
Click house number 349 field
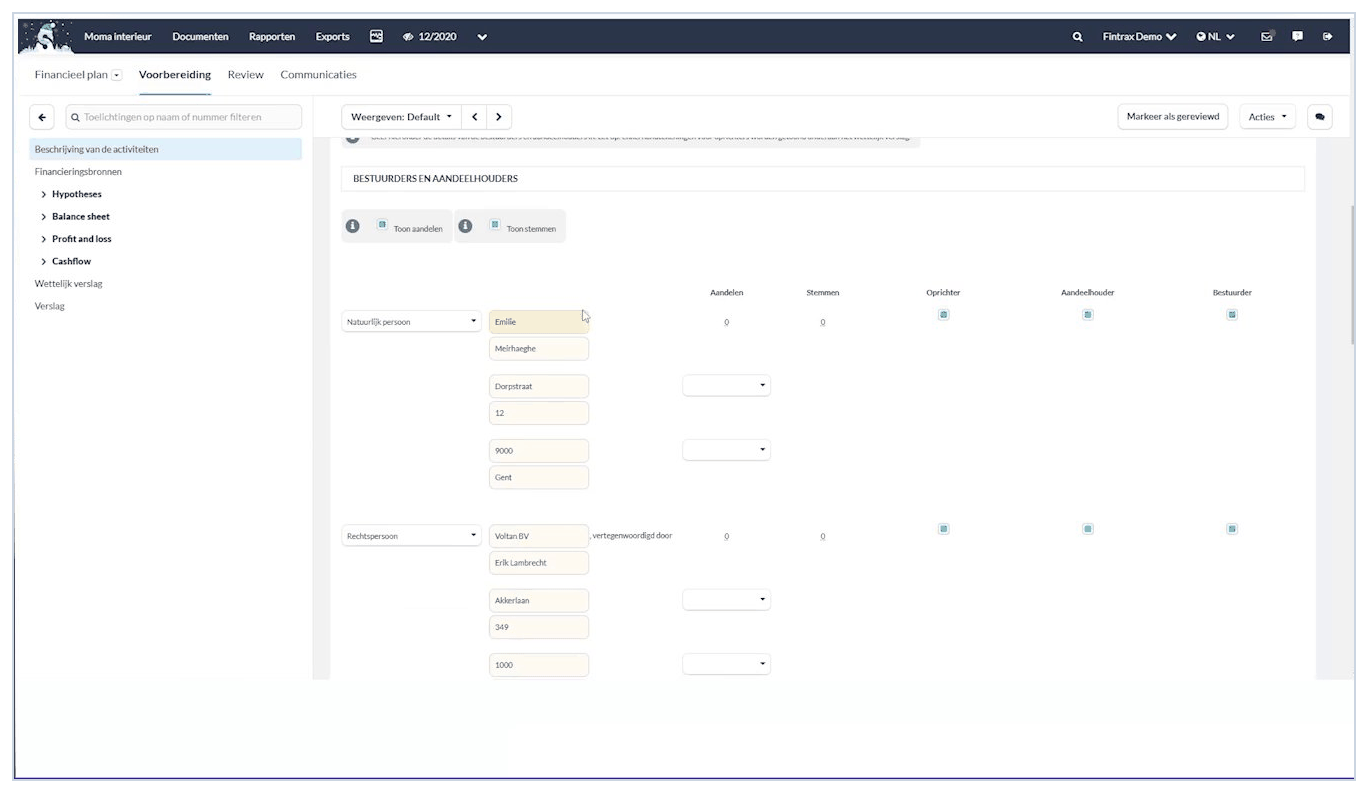pyautogui.click(x=539, y=627)
